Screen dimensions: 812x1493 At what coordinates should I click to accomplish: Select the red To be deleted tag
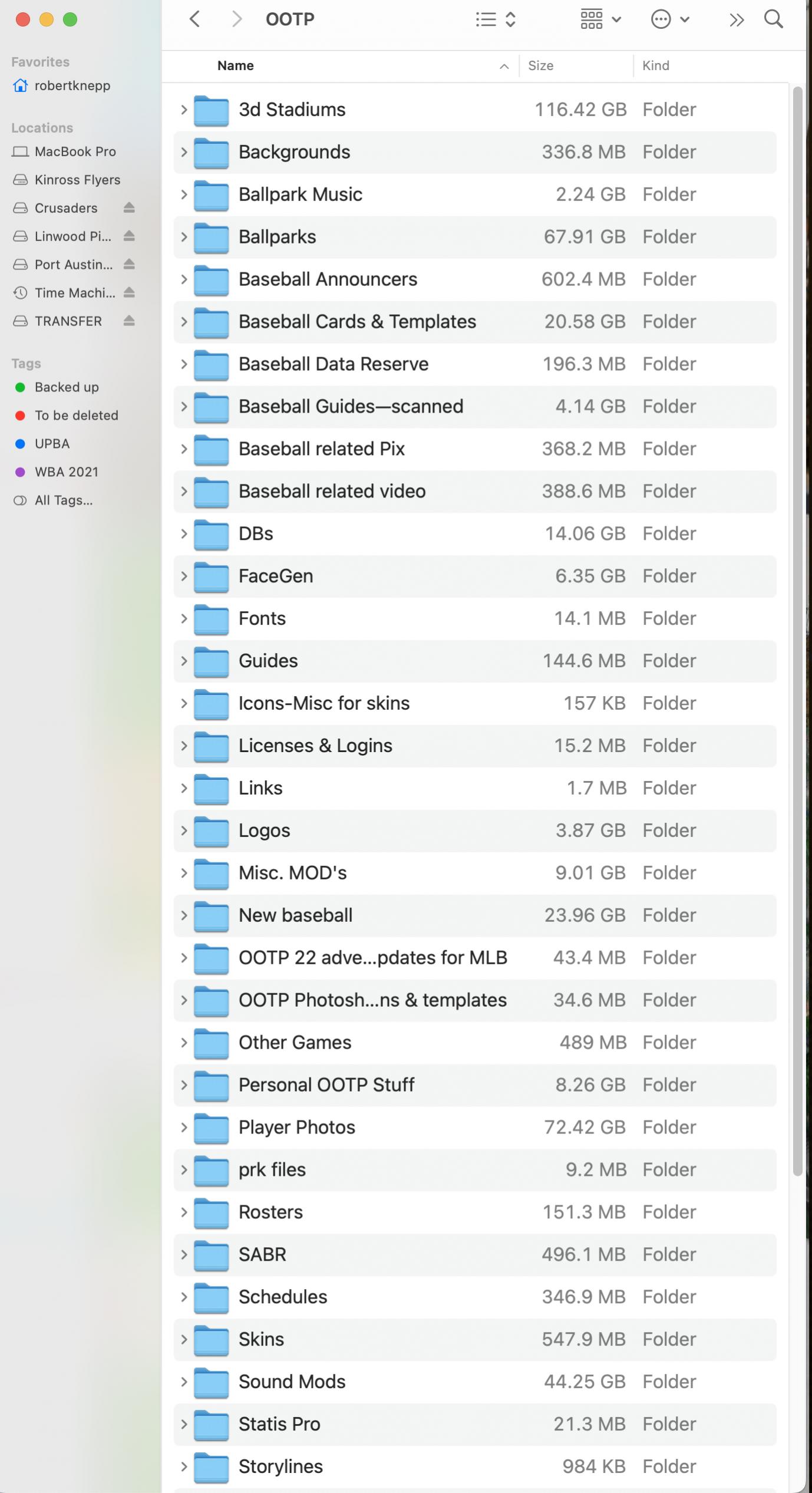tap(76, 416)
